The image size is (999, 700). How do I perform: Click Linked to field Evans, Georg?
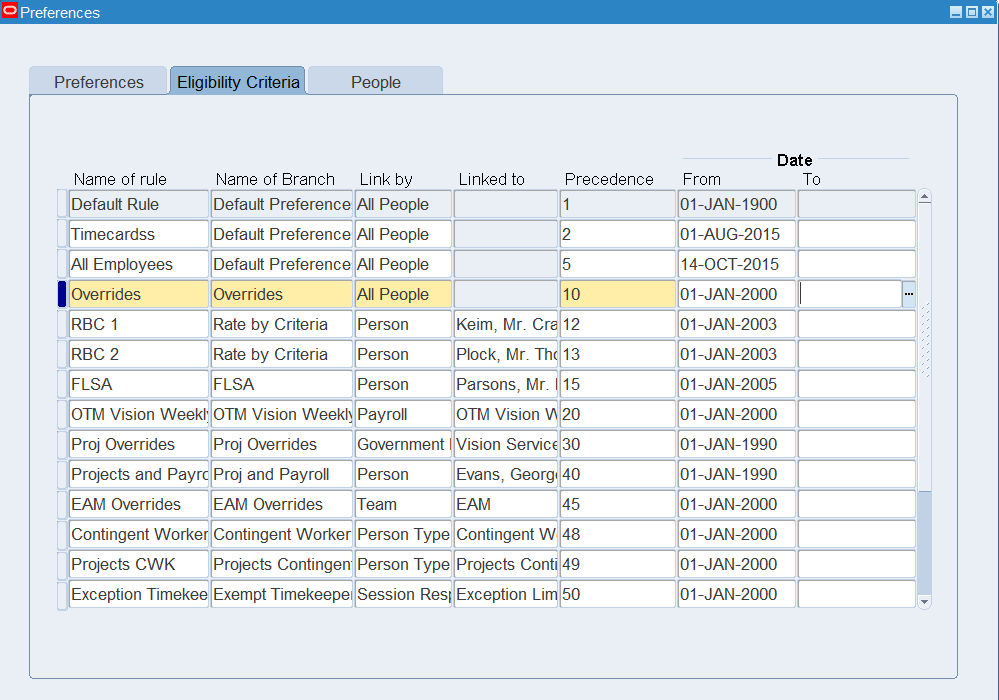click(506, 474)
